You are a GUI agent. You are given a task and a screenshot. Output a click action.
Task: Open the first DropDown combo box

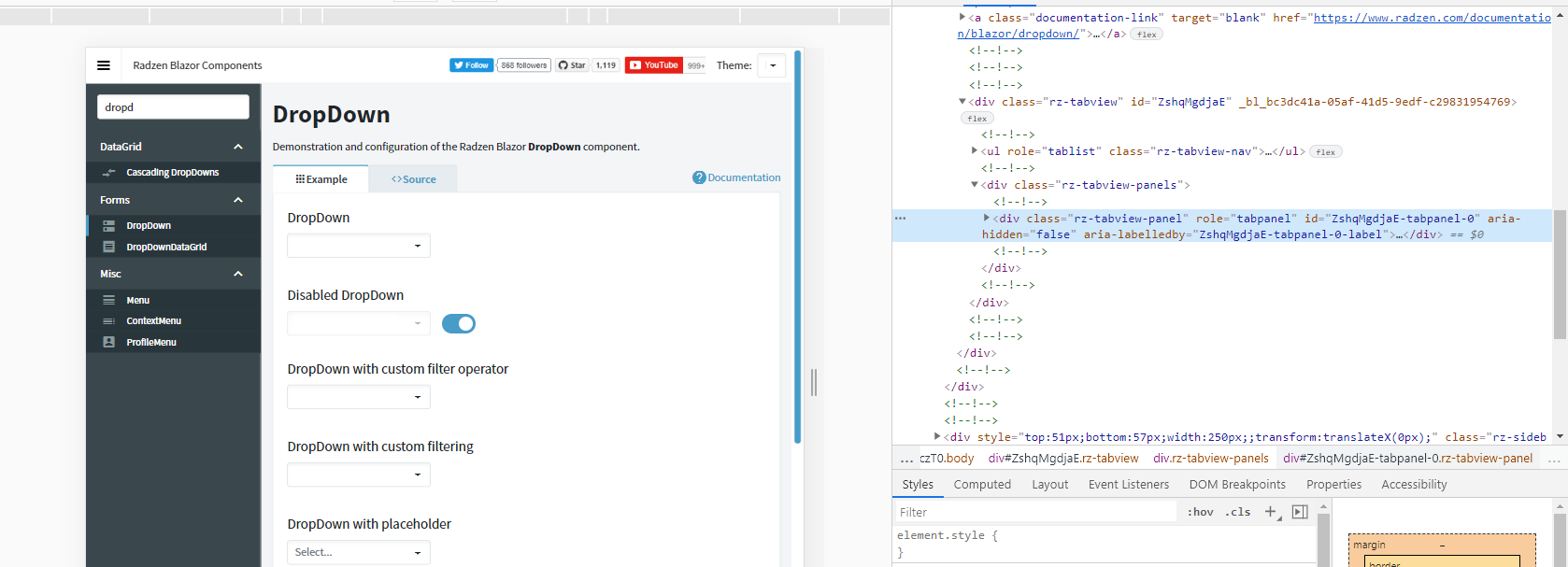[359, 246]
